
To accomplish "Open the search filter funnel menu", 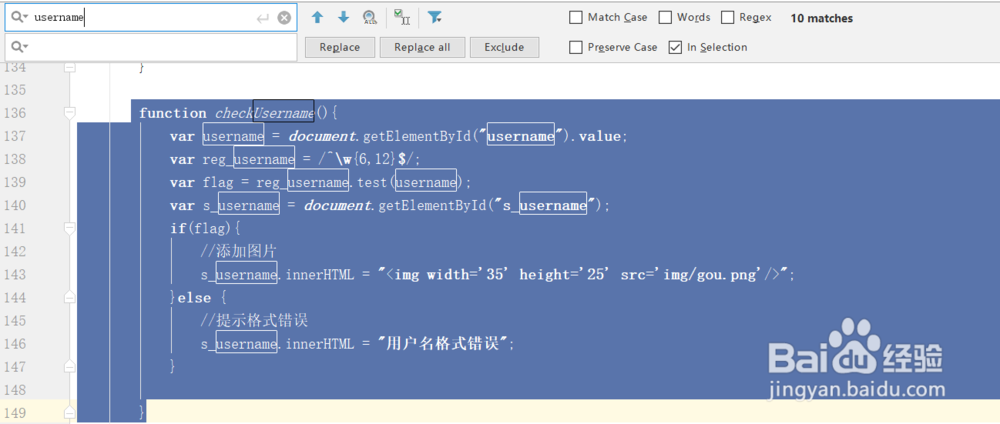I will 435,17.
